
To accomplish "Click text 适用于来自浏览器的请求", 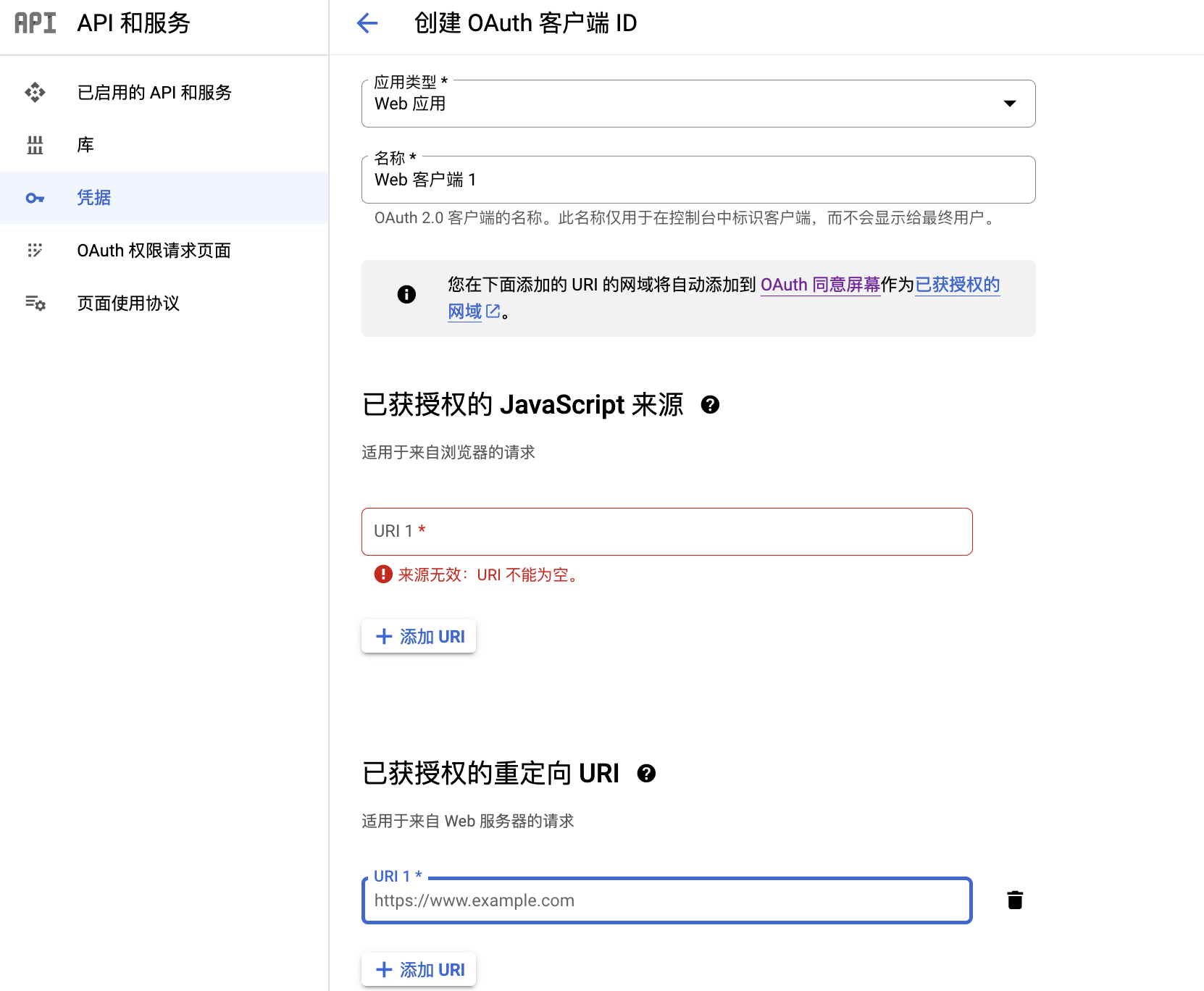I will click(448, 453).
